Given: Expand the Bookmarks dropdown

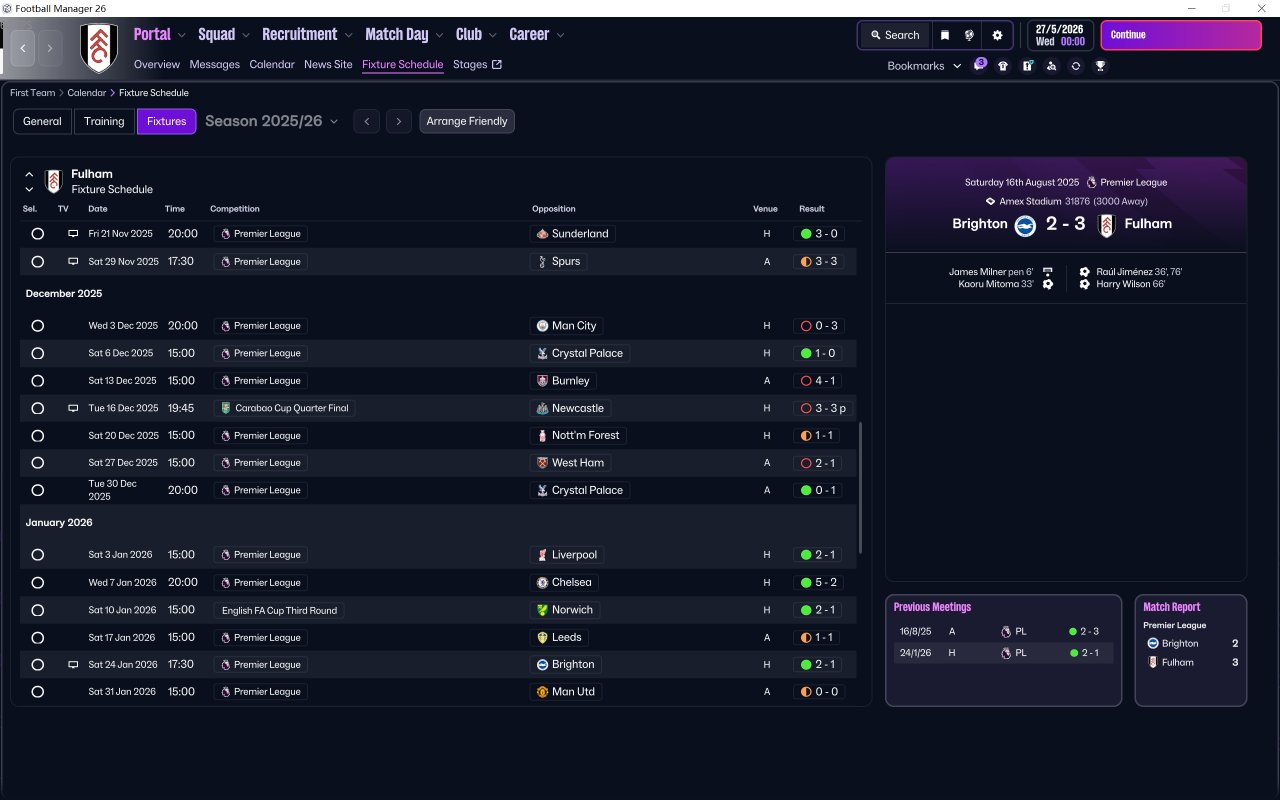Looking at the screenshot, I should pyautogui.click(x=924, y=66).
